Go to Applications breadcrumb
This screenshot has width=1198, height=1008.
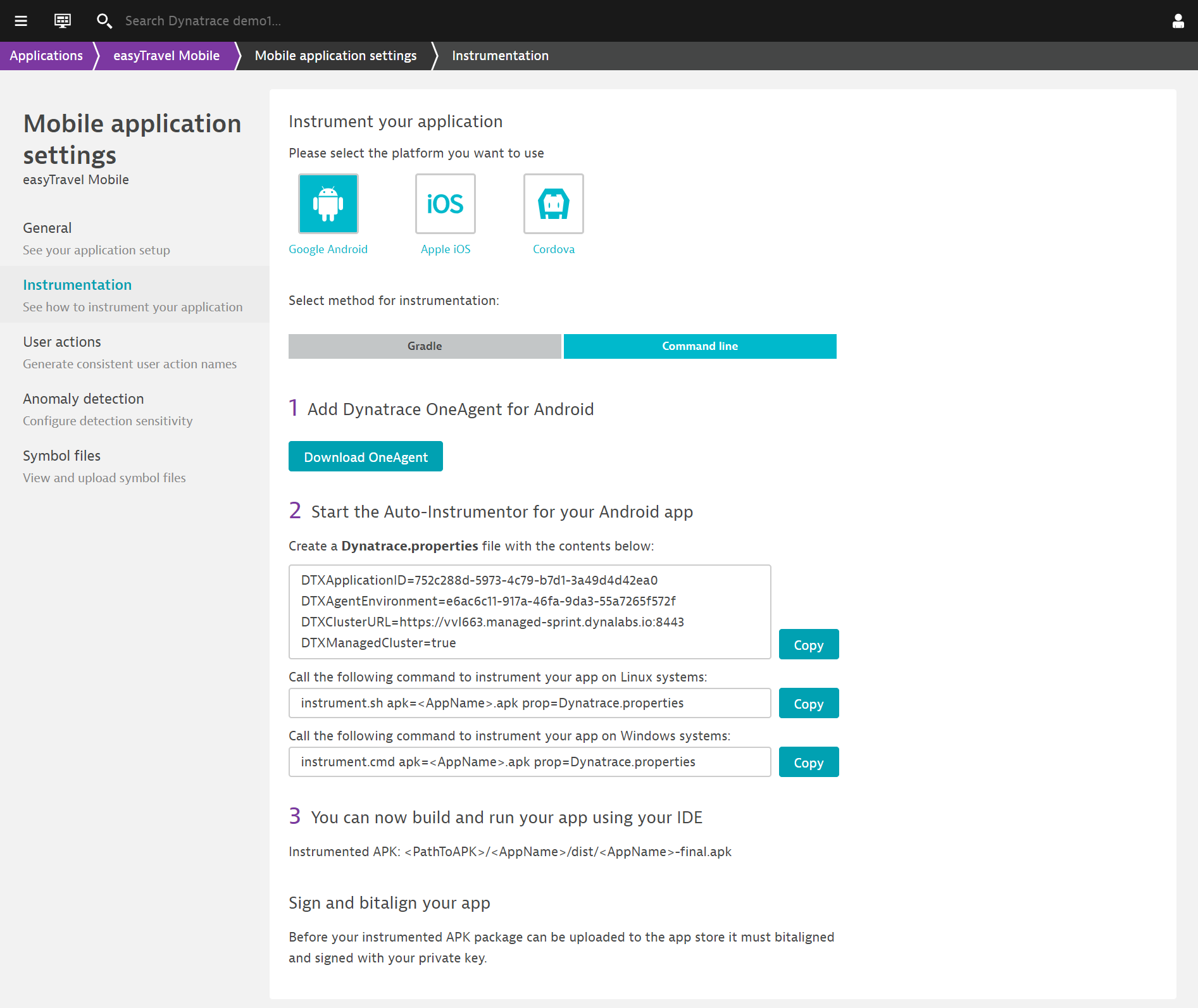[x=46, y=56]
